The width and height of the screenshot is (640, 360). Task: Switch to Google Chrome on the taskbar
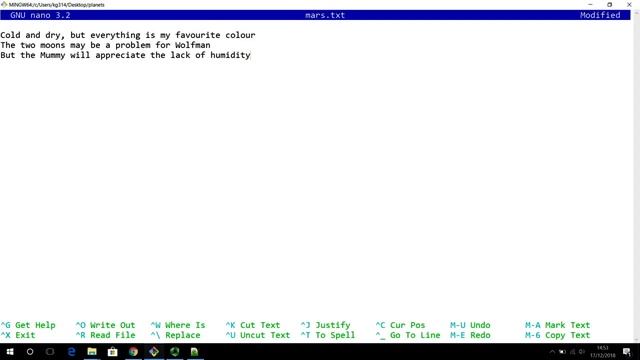pos(133,351)
